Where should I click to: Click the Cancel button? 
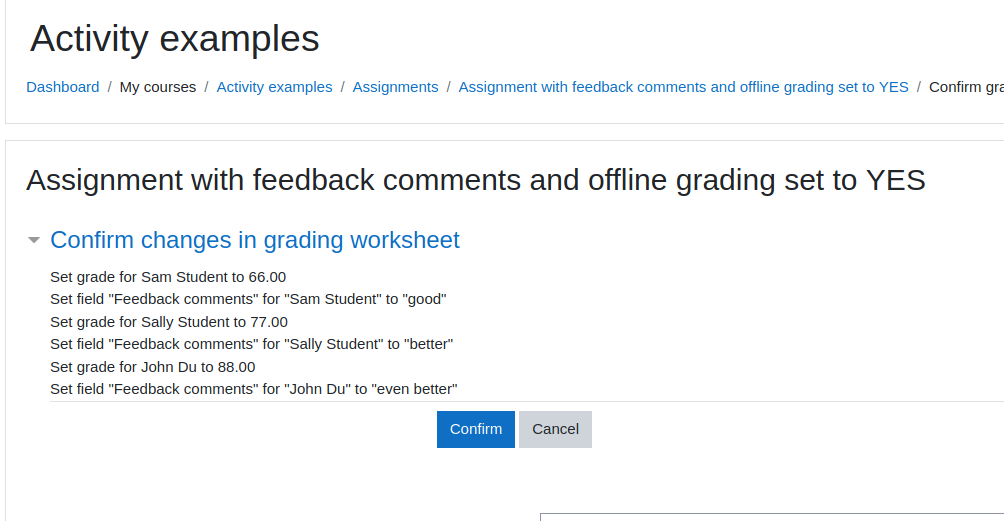(555, 429)
